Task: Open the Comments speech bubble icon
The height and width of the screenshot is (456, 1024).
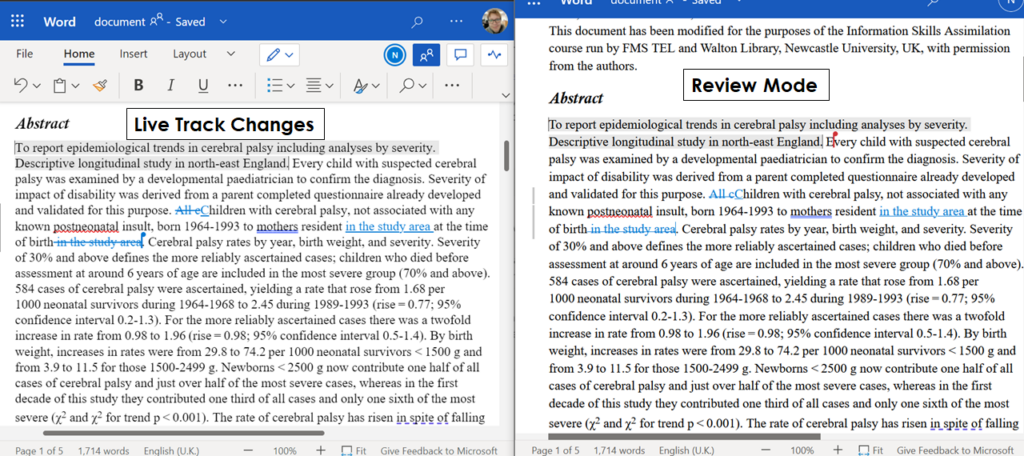Action: point(461,54)
